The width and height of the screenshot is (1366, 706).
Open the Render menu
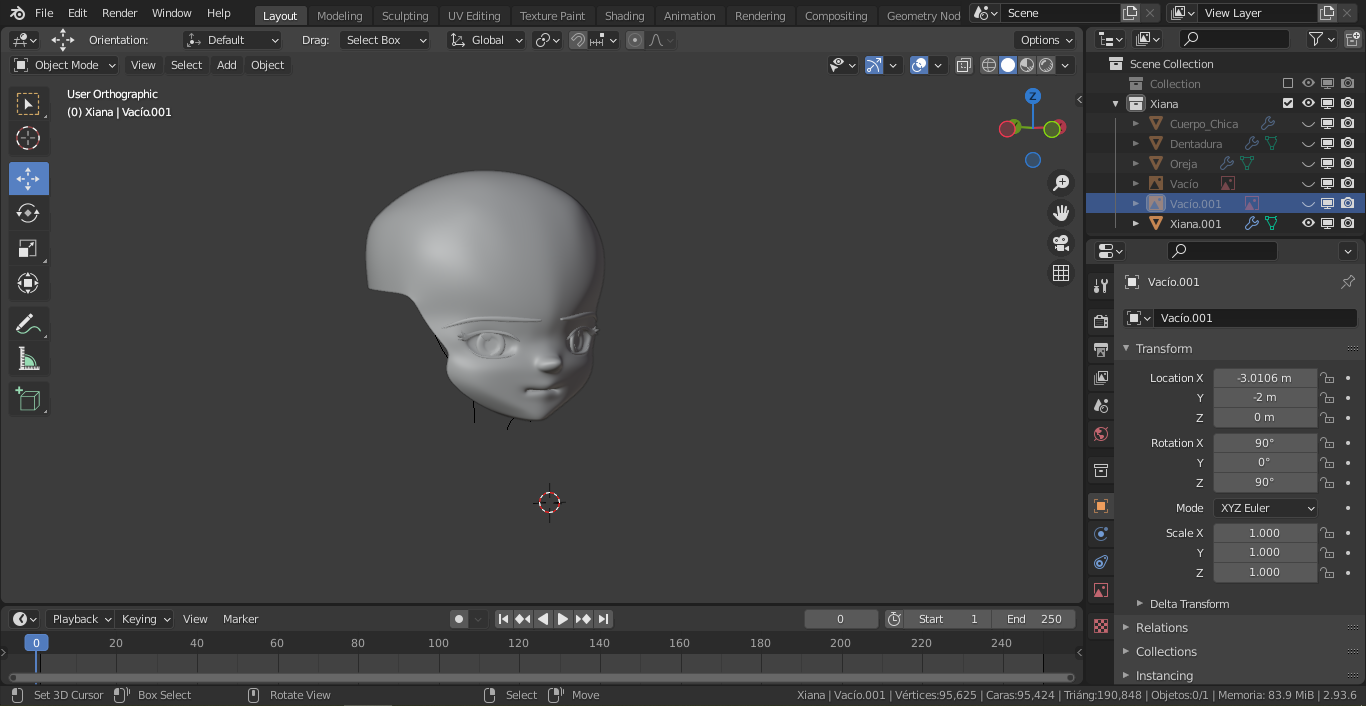[x=119, y=13]
